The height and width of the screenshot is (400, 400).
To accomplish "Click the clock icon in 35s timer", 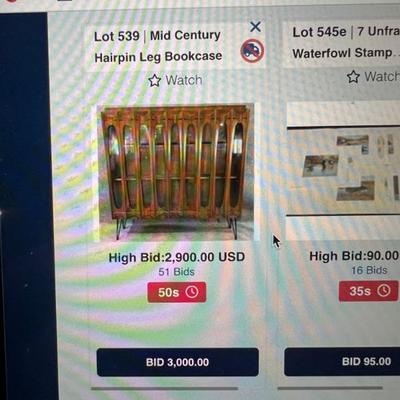I will click(x=384, y=291).
